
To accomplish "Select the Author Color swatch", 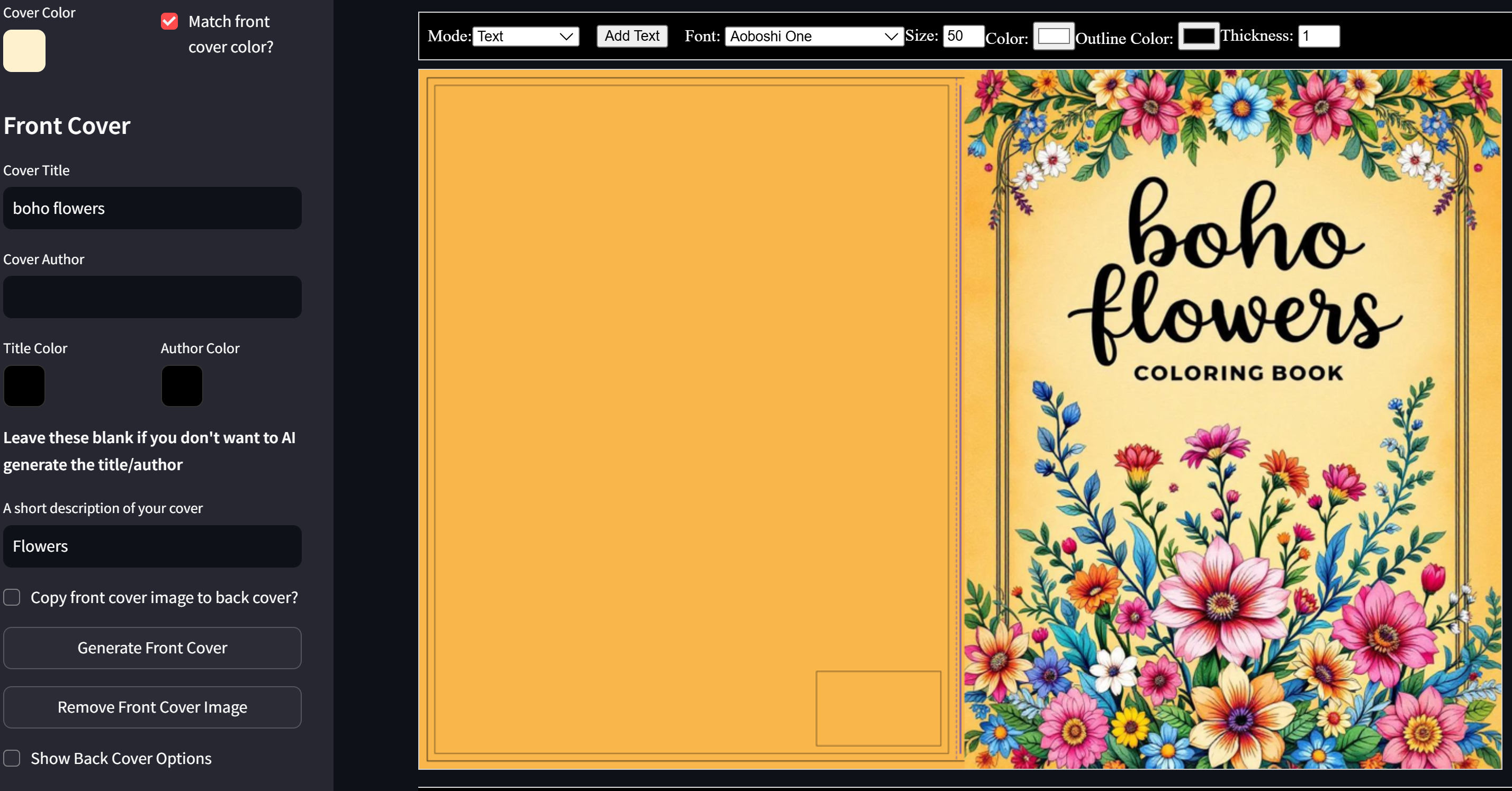I will click(x=182, y=385).
